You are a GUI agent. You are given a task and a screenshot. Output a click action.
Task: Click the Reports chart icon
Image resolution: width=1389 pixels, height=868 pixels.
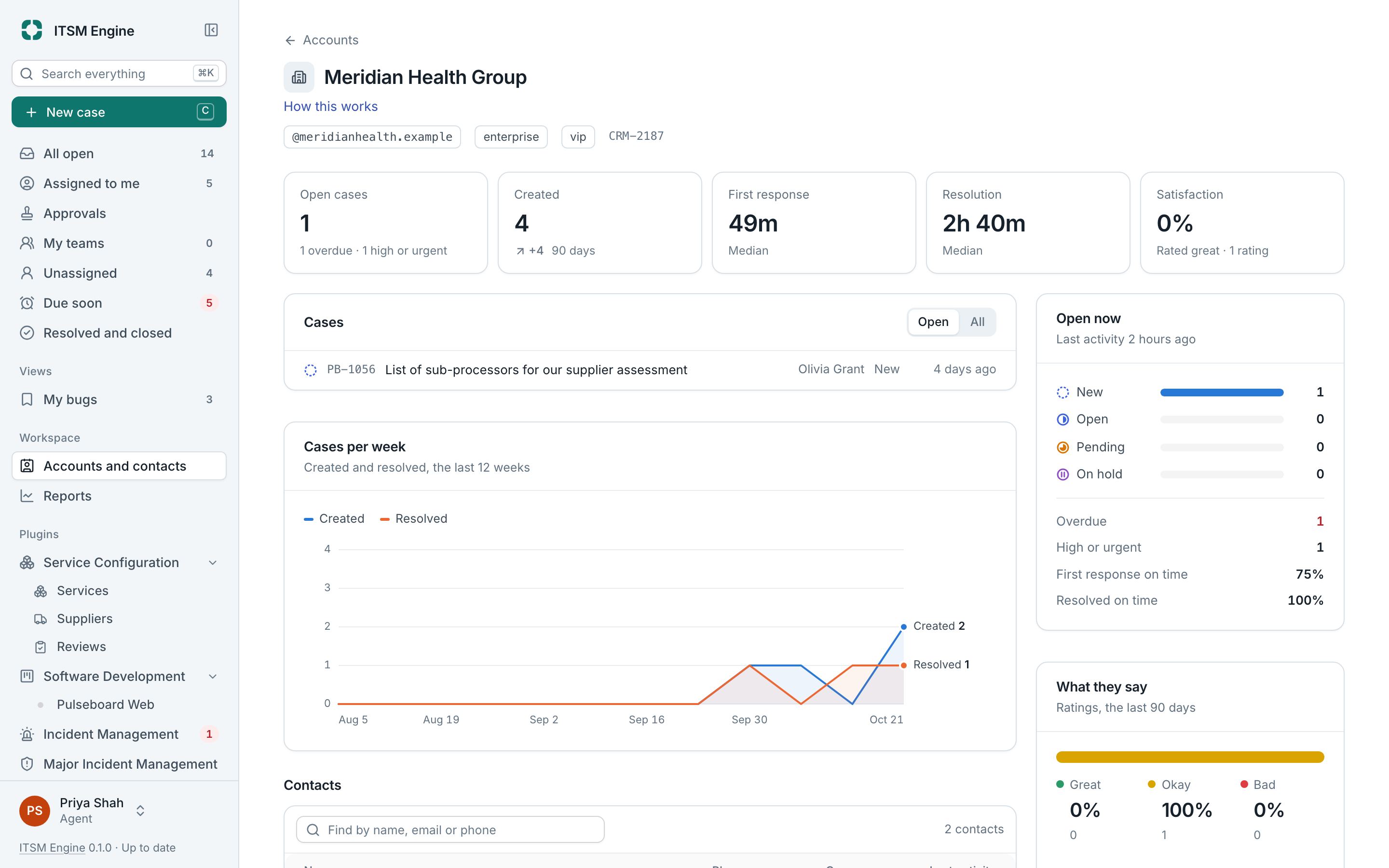[27, 495]
